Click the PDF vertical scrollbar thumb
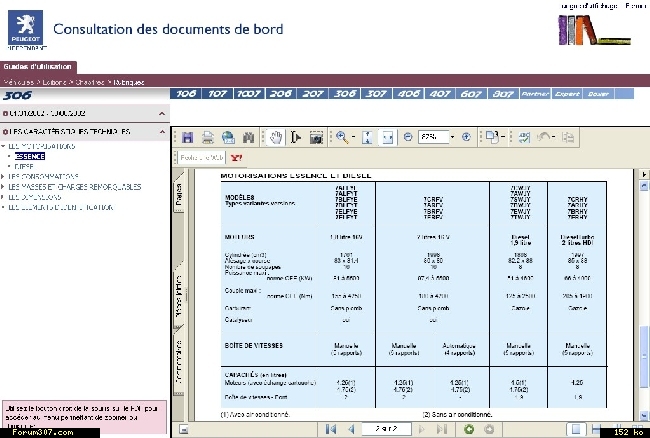This screenshot has width=650, height=438. (x=644, y=356)
